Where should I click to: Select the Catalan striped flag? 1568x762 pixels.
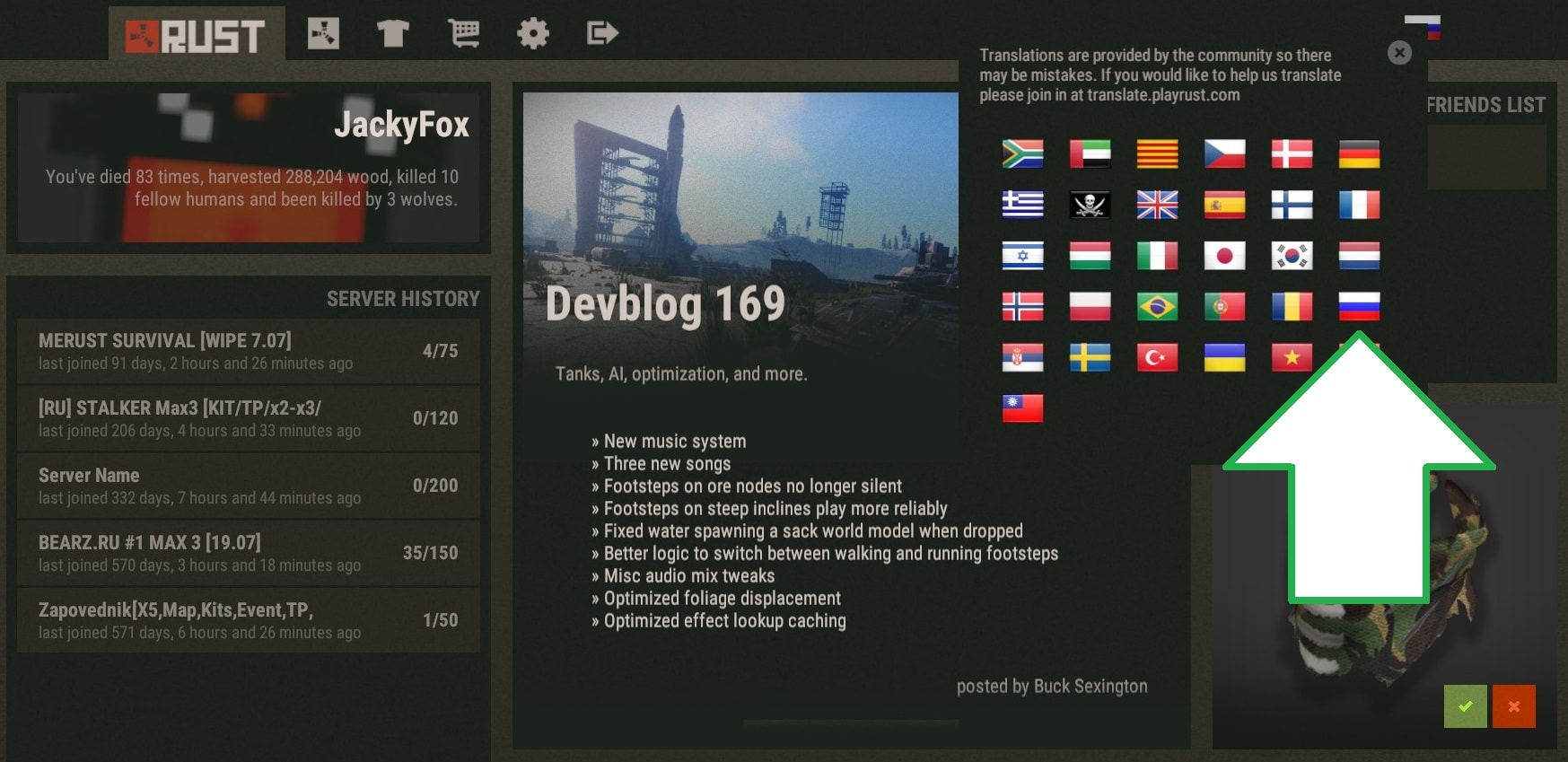tap(1157, 153)
